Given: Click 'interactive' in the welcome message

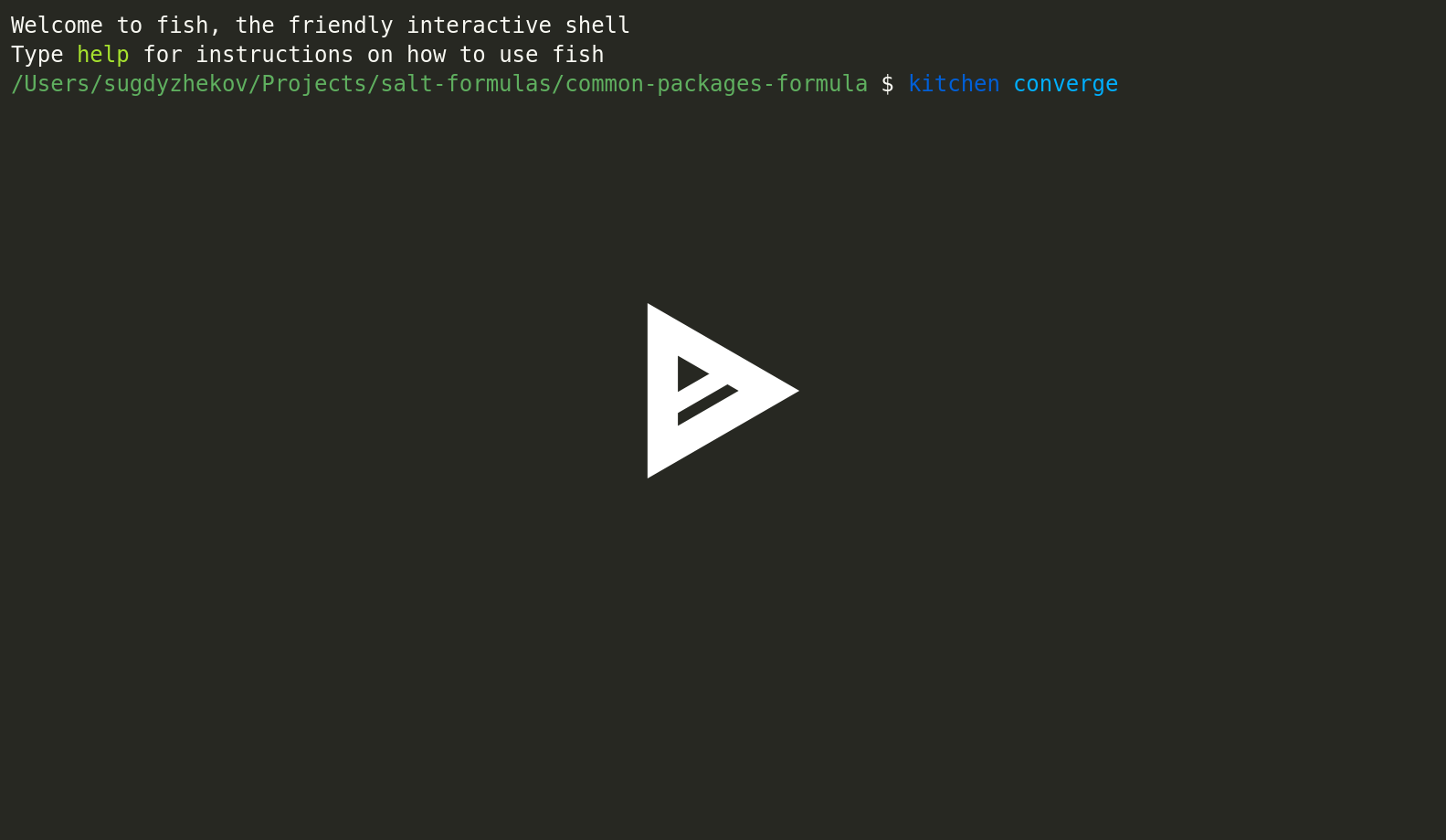Looking at the screenshot, I should point(479,26).
